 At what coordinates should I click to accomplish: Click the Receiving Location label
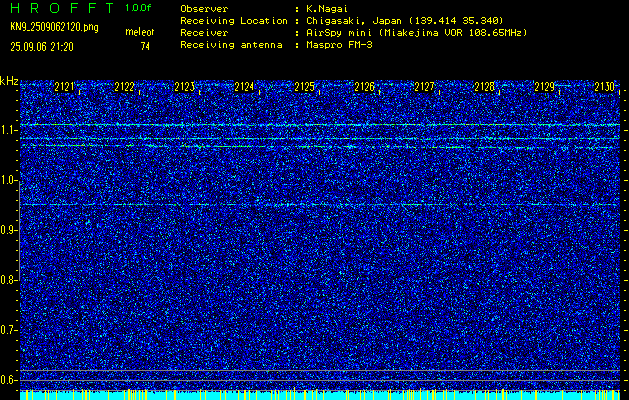tap(234, 21)
